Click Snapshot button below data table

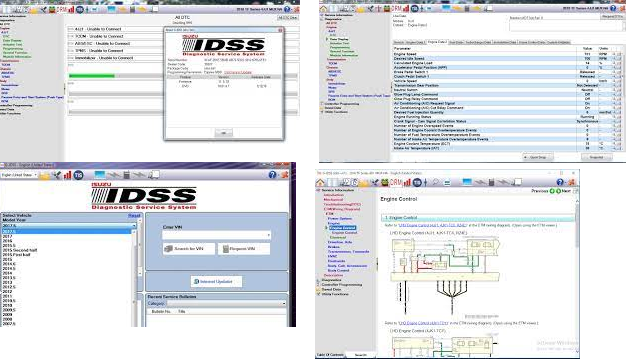(597, 157)
